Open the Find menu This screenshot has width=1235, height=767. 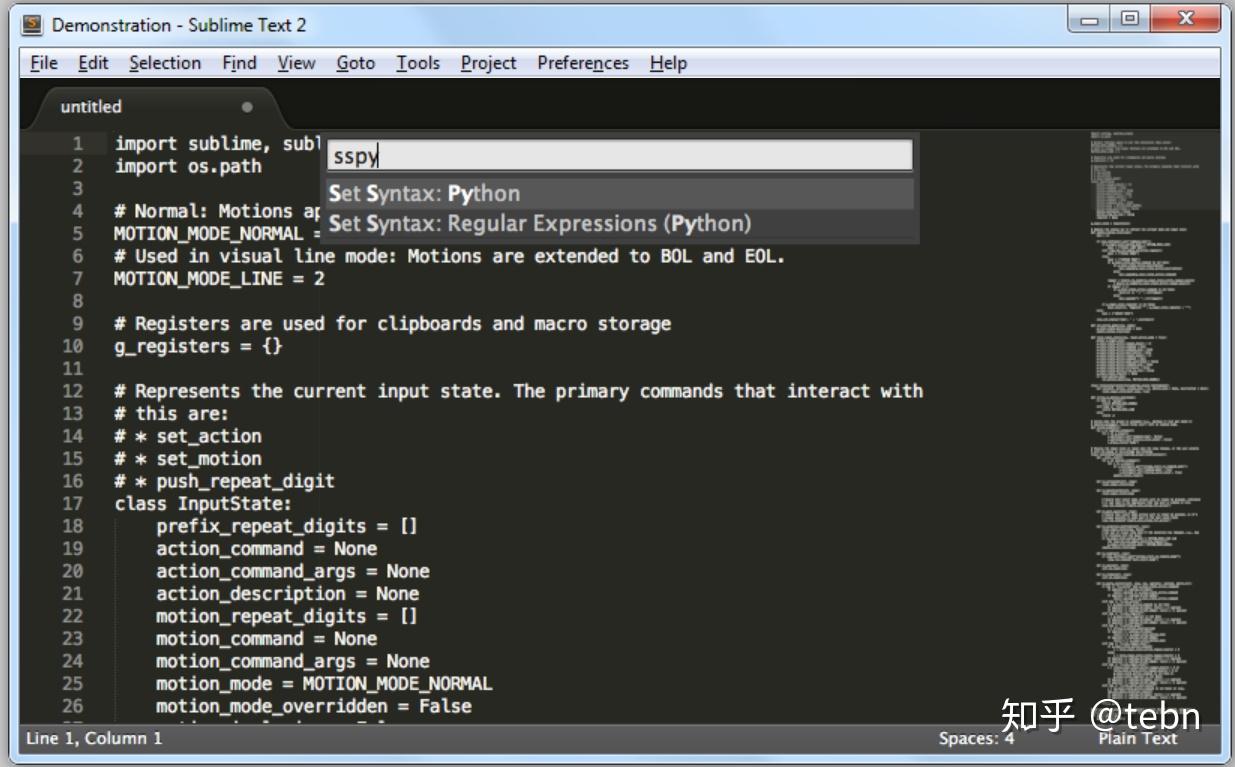click(x=239, y=62)
